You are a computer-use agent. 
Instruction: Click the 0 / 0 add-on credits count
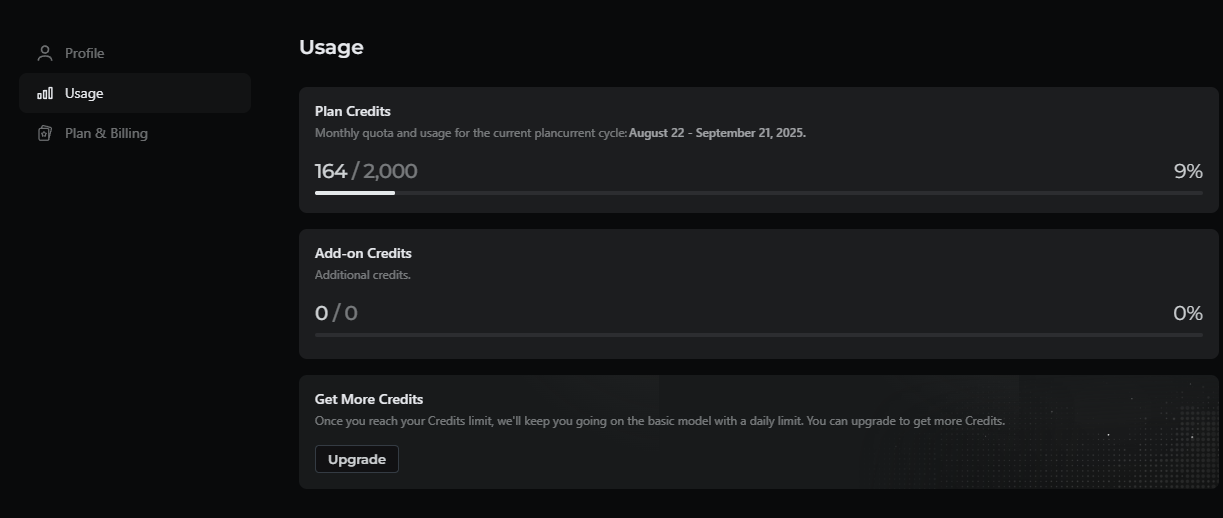tap(336, 313)
